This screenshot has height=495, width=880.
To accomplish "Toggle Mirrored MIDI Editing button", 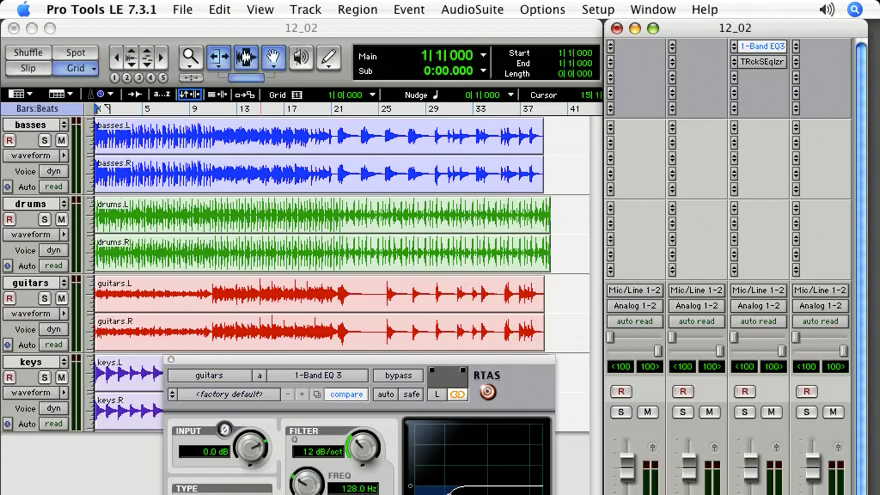I will click(245, 95).
